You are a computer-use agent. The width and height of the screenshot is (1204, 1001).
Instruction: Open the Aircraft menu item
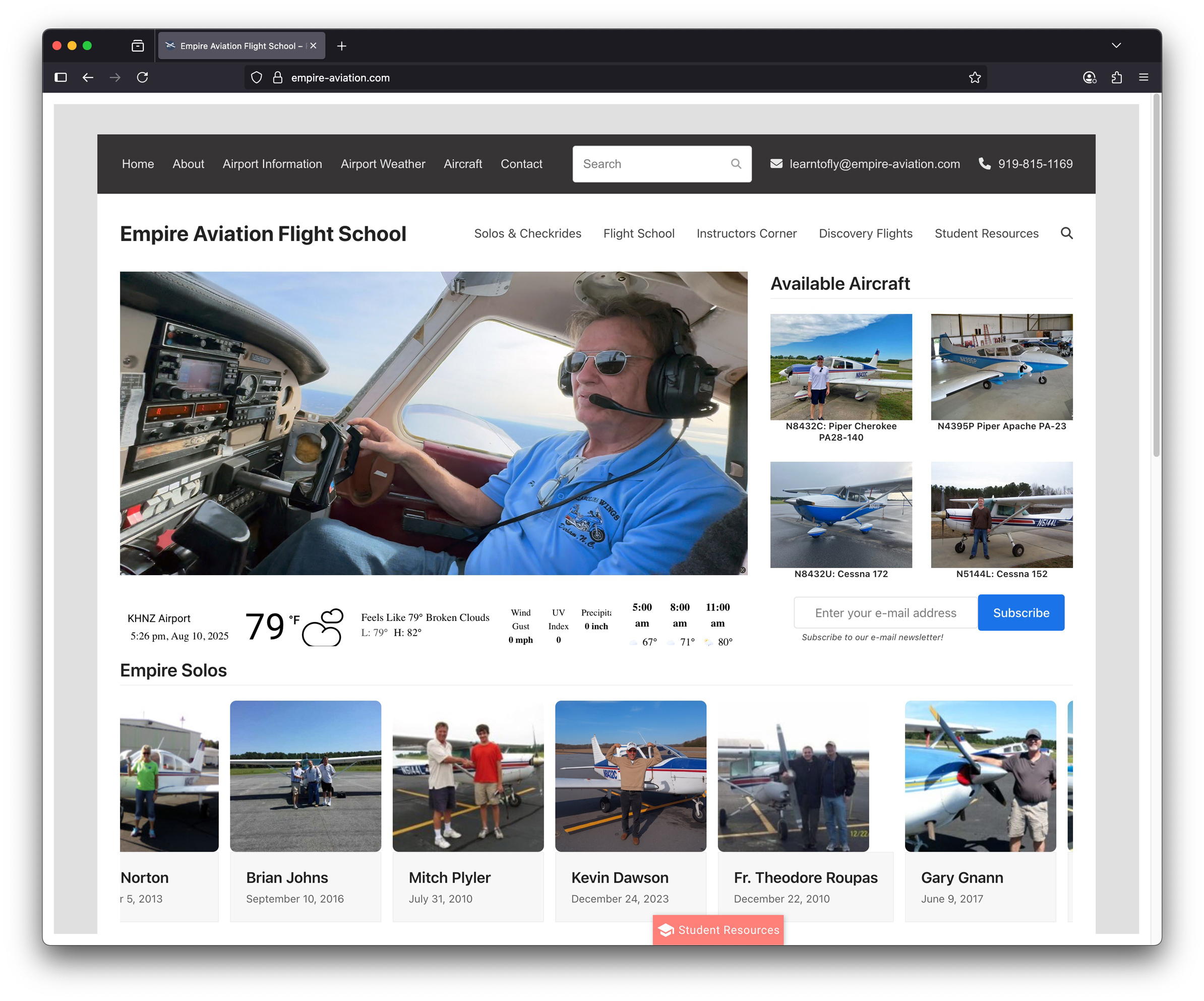[x=463, y=164]
